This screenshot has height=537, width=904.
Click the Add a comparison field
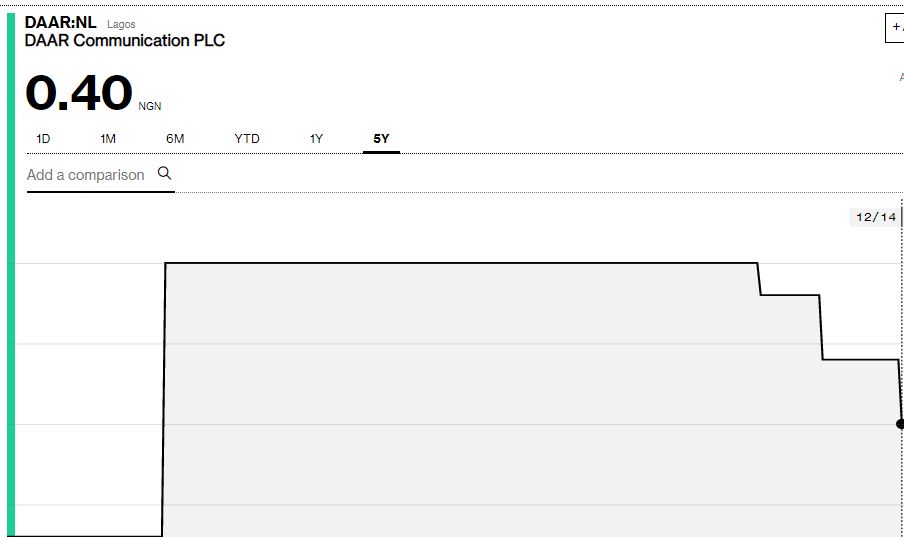[x=86, y=175]
